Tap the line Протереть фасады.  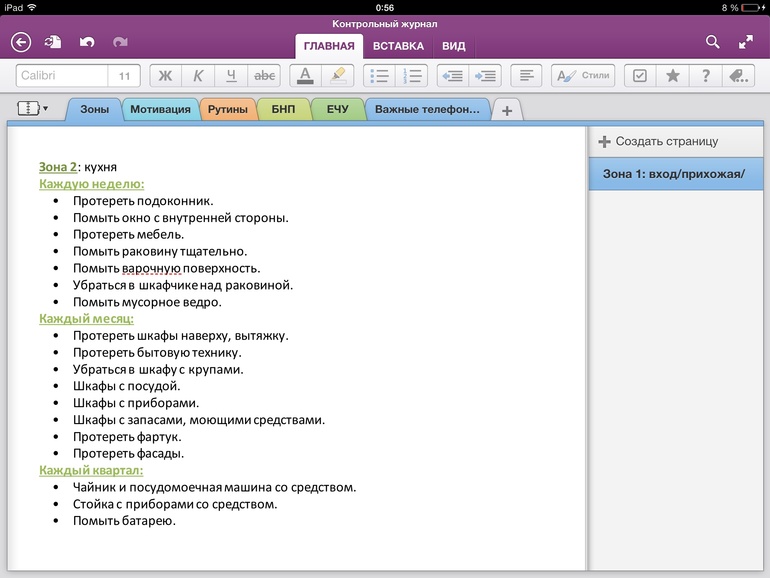128,454
